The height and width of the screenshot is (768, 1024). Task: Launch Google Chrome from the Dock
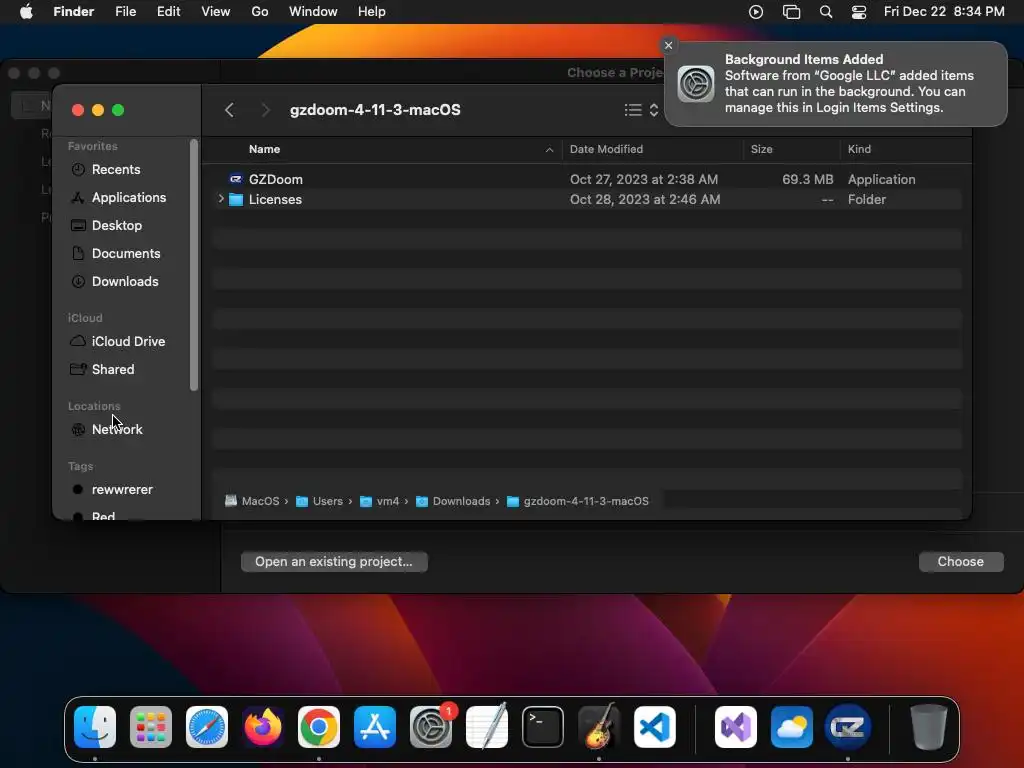click(319, 726)
